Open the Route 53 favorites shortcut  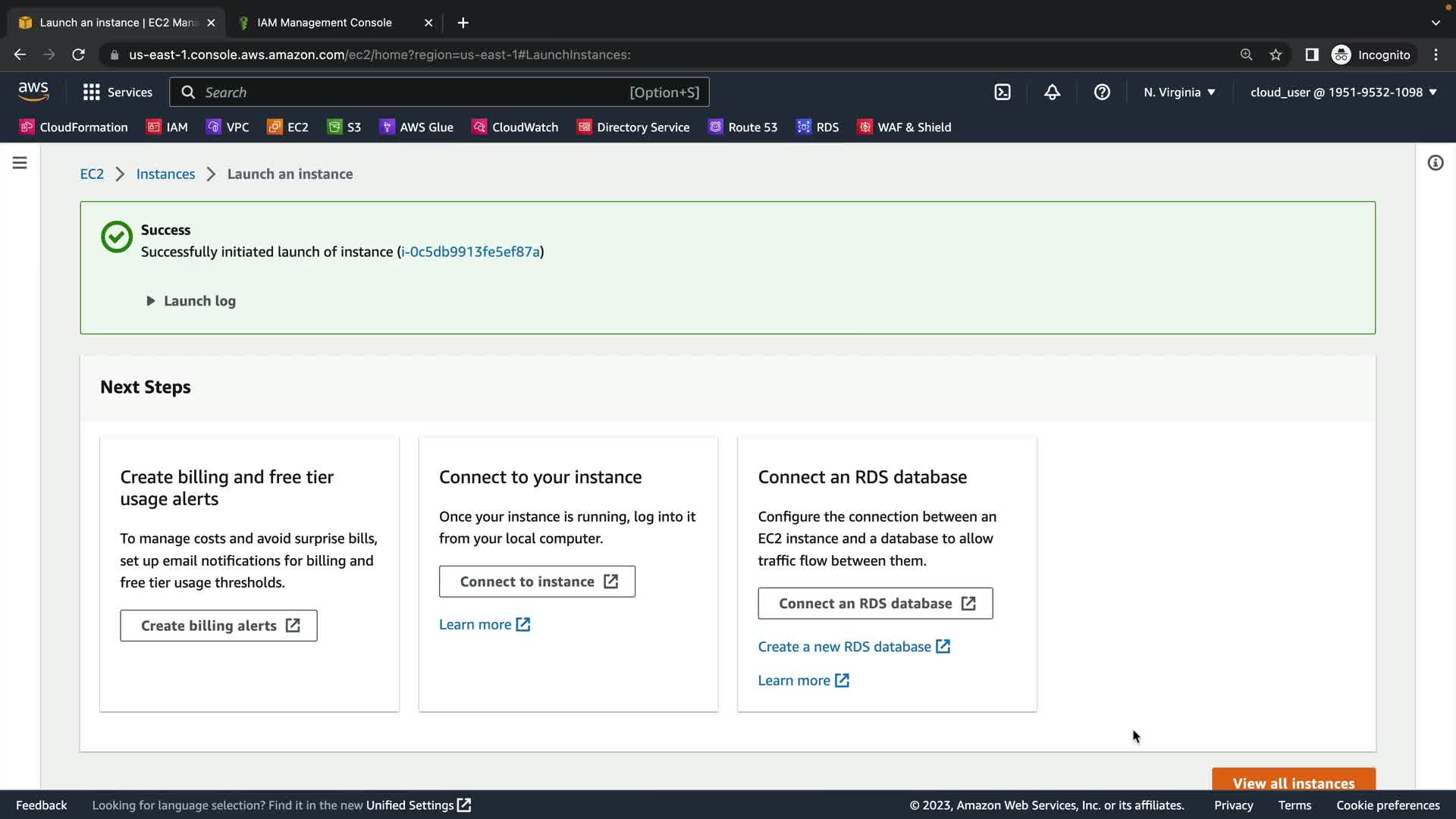[x=742, y=127]
